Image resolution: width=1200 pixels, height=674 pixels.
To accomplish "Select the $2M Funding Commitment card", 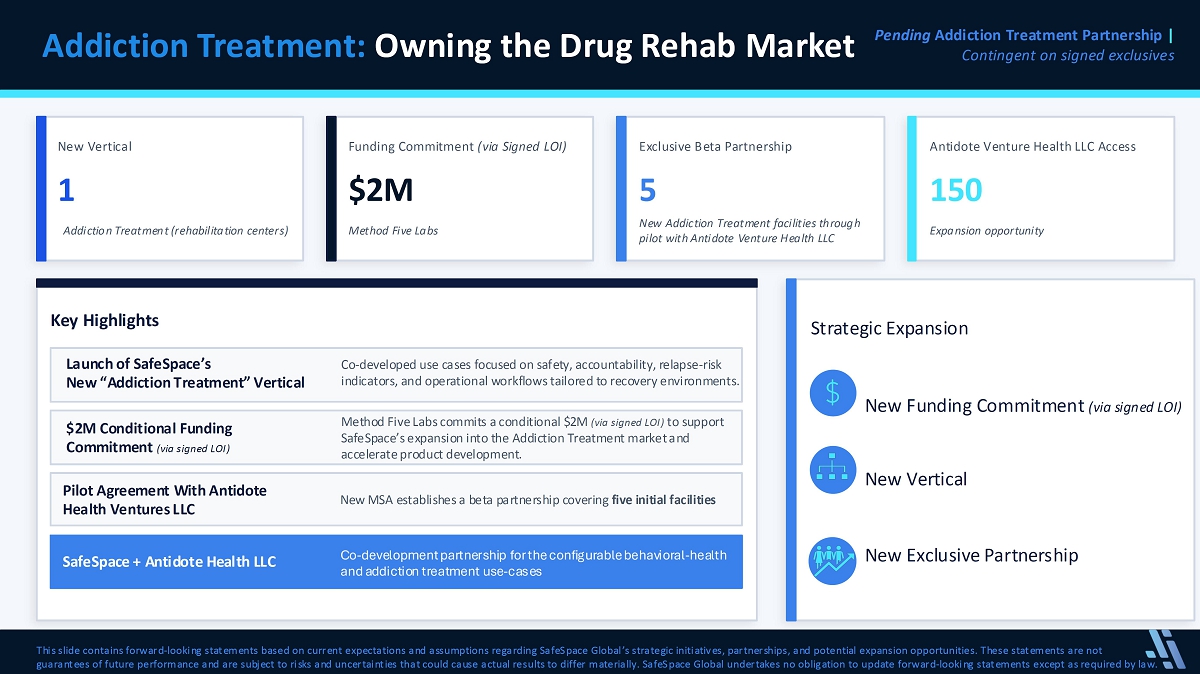I will (x=460, y=189).
